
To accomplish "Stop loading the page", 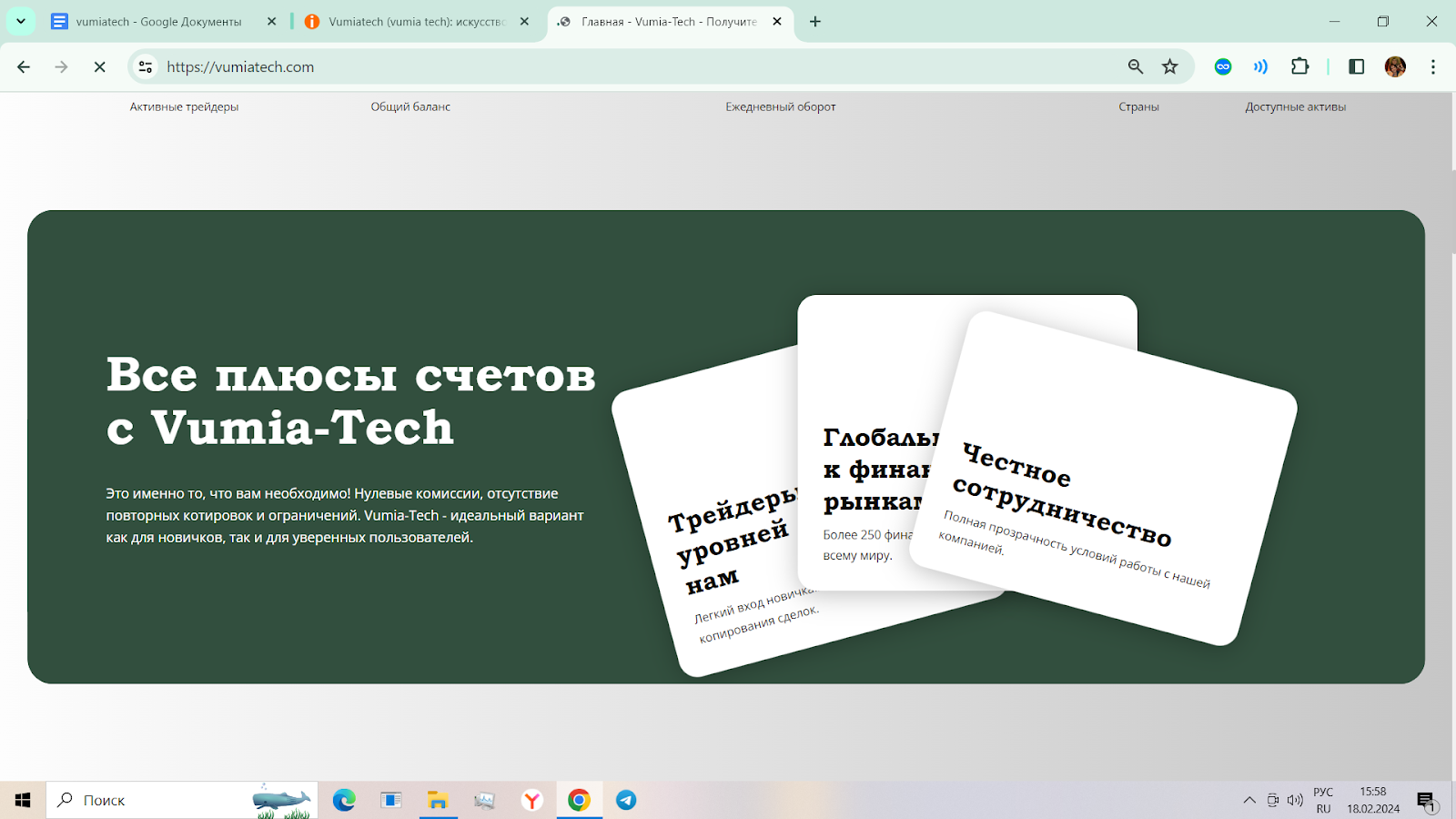I will point(100,66).
